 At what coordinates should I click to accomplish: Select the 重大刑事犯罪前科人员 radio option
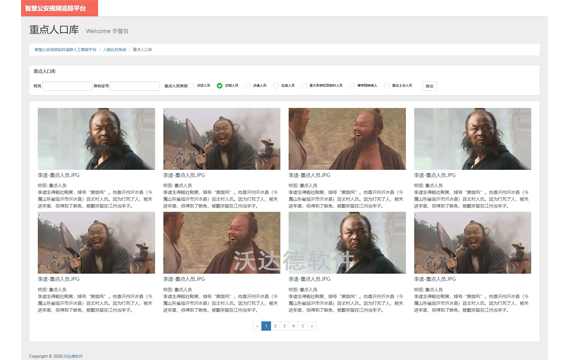coord(304,86)
